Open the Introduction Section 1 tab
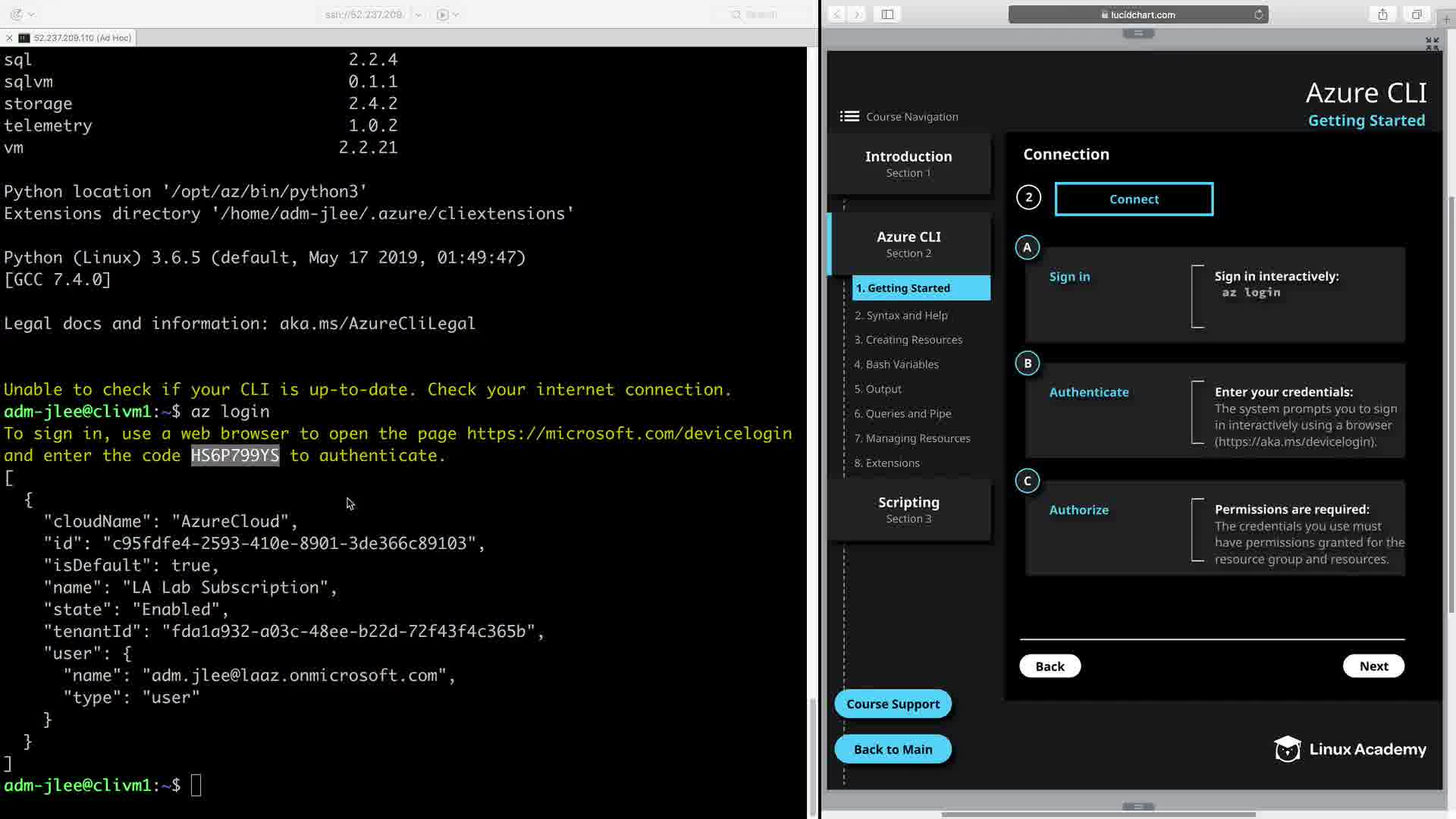The height and width of the screenshot is (819, 1456). tap(908, 164)
